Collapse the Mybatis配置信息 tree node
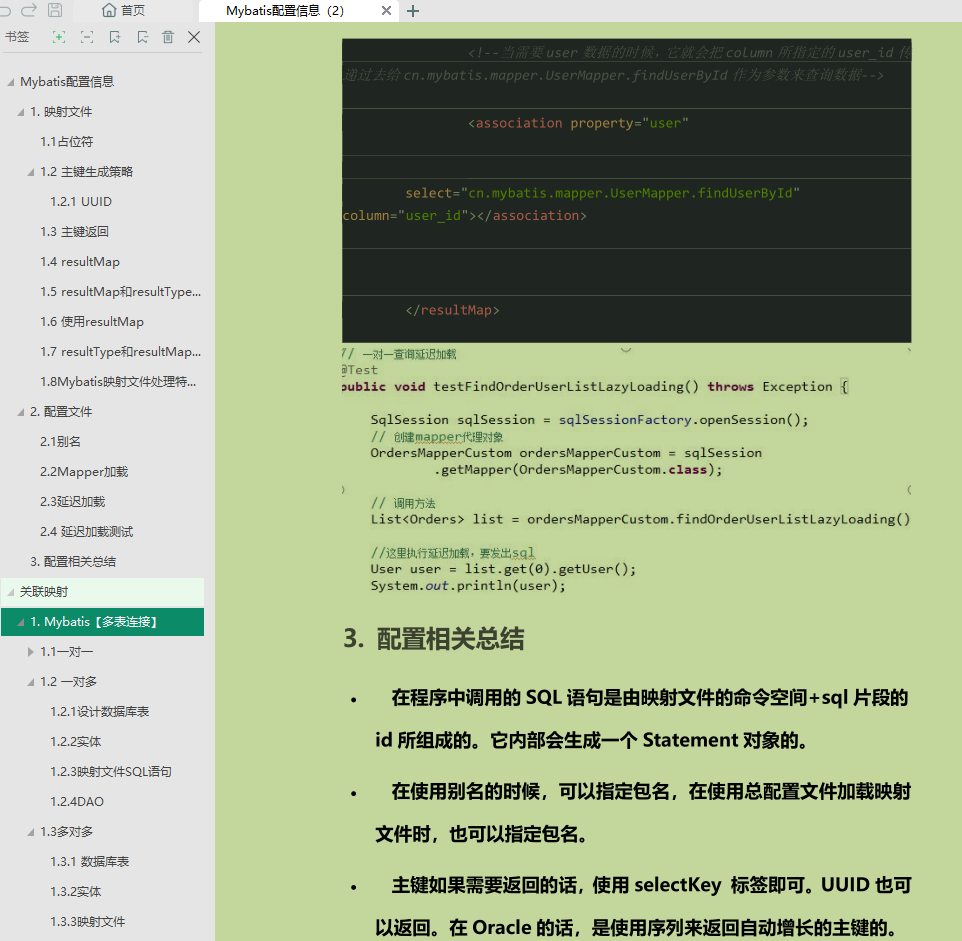The height and width of the screenshot is (941, 962). [10, 82]
